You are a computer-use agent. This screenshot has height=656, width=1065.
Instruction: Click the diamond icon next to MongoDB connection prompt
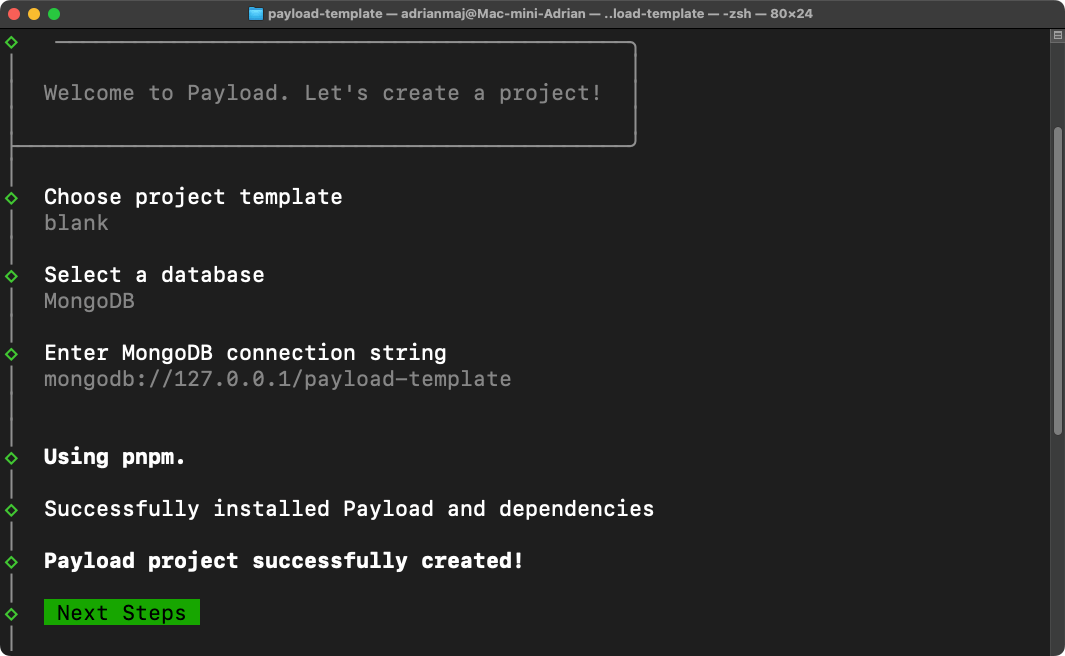[11, 352]
